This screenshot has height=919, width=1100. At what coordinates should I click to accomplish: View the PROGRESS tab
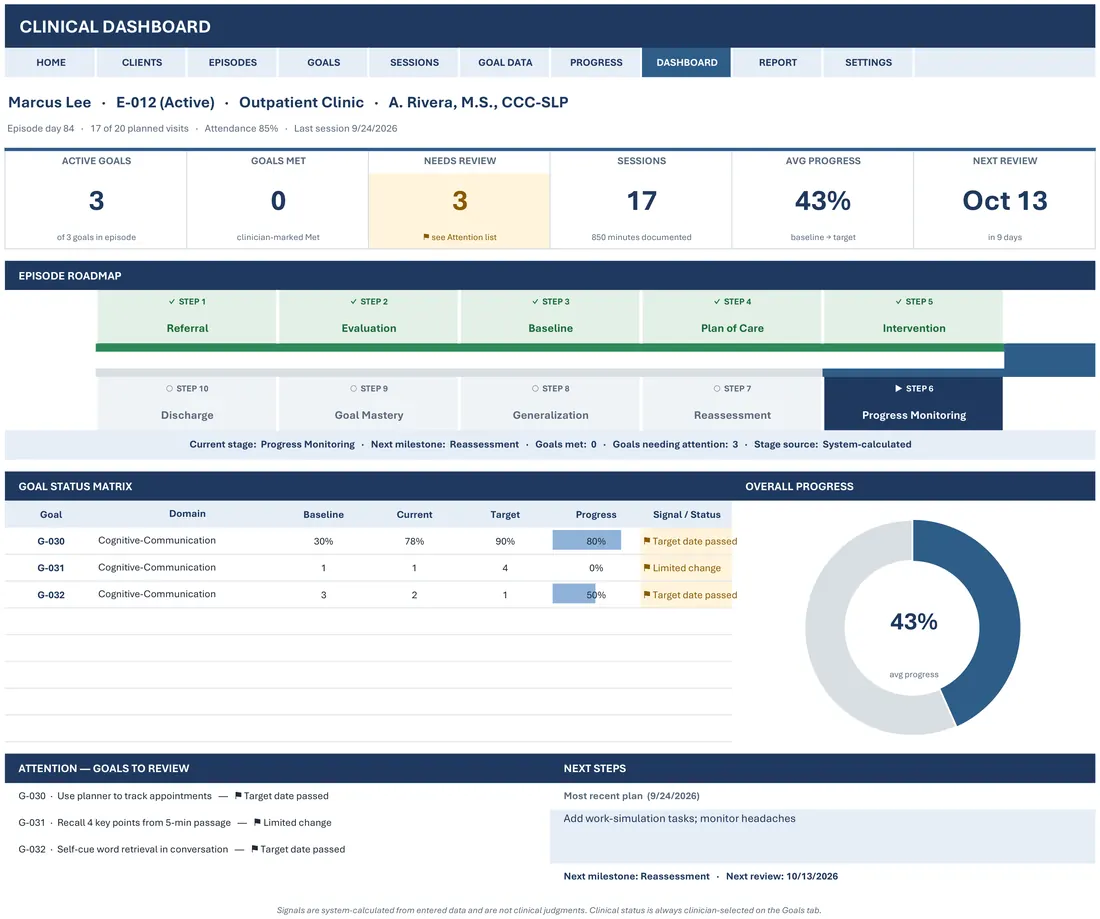tap(596, 62)
